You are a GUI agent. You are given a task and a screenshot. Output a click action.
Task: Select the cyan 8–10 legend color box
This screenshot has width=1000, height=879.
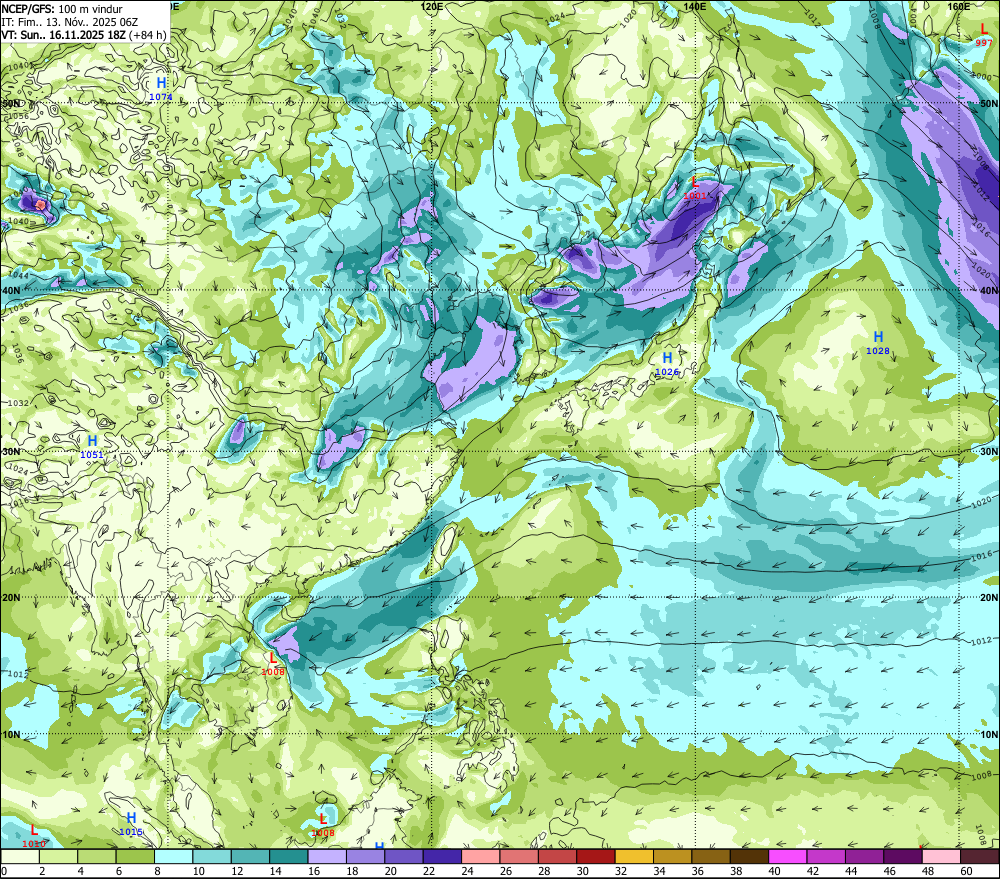click(173, 857)
